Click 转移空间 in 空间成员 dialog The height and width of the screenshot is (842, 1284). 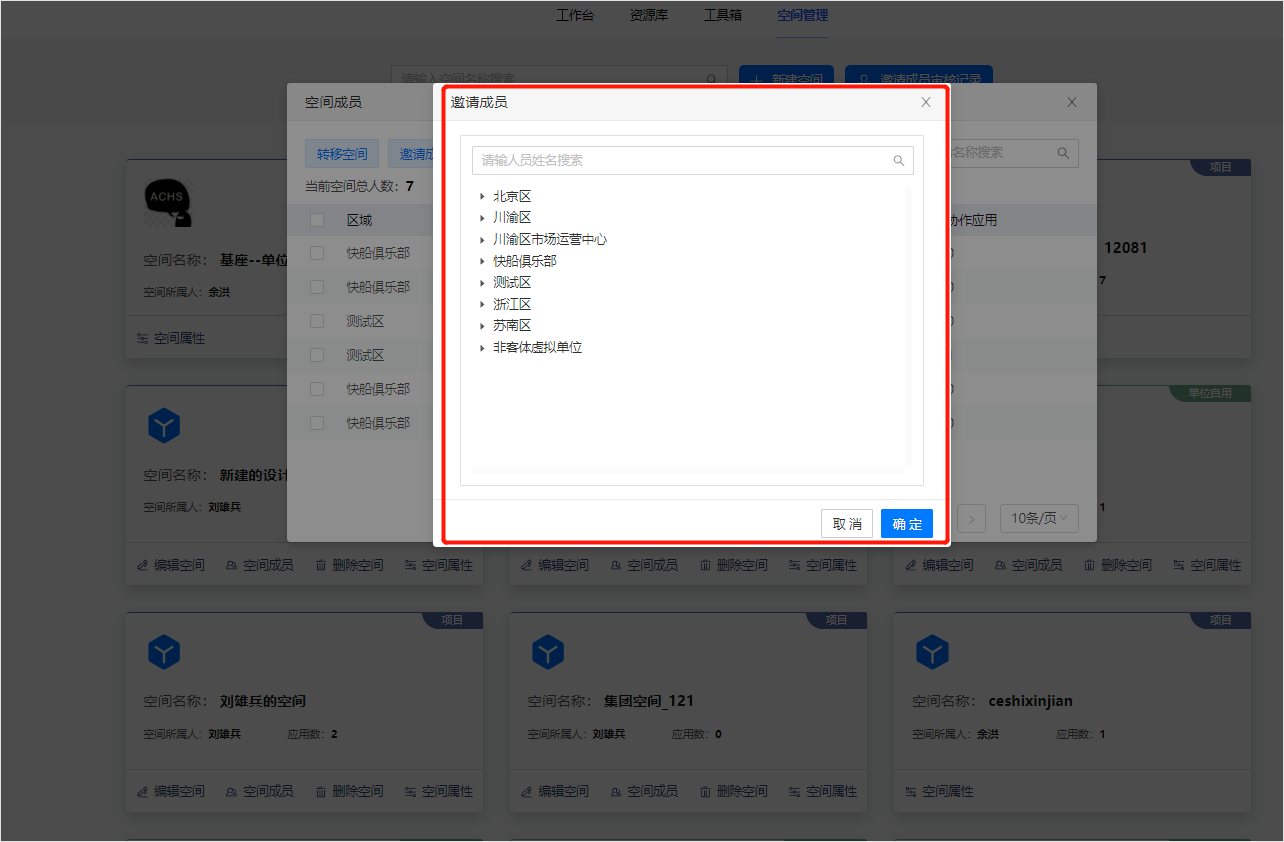coord(342,154)
